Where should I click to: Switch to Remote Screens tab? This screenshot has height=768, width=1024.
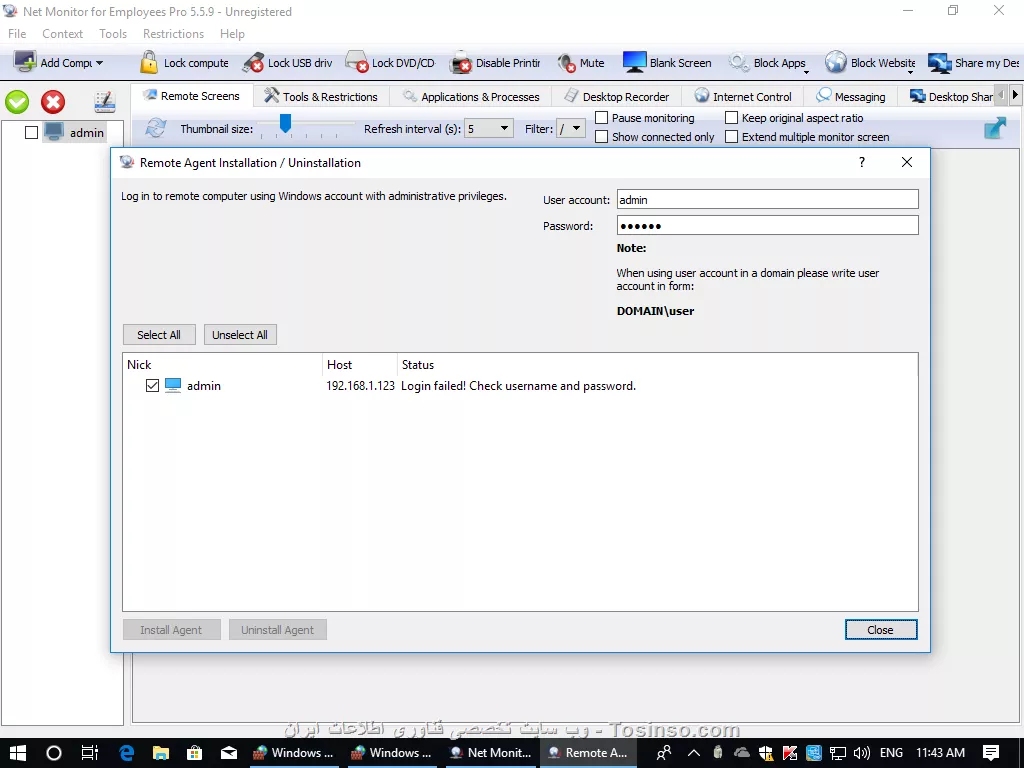tap(192, 96)
